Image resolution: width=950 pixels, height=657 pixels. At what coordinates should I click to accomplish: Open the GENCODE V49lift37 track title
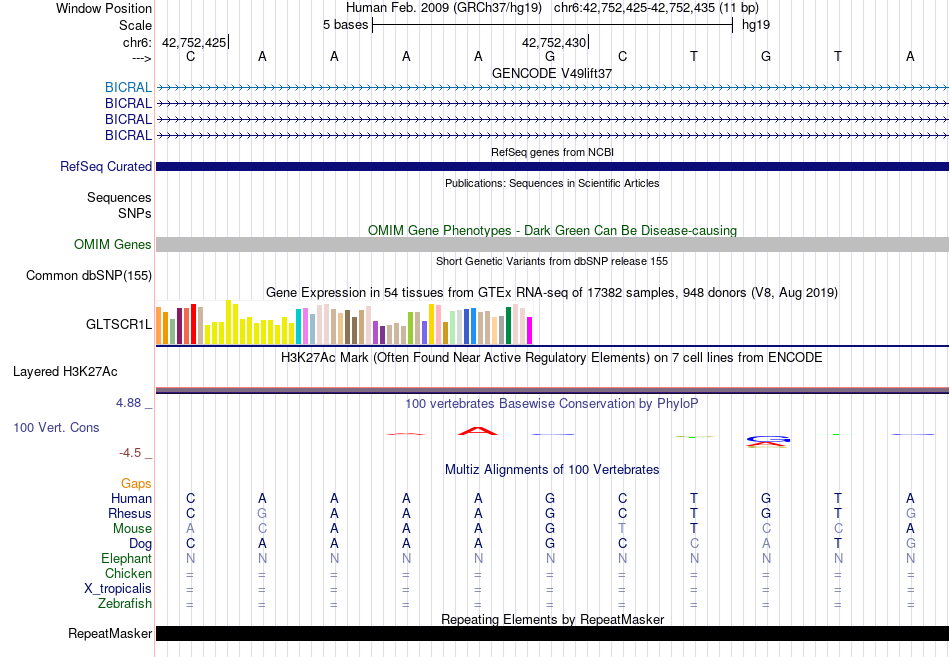[552, 73]
